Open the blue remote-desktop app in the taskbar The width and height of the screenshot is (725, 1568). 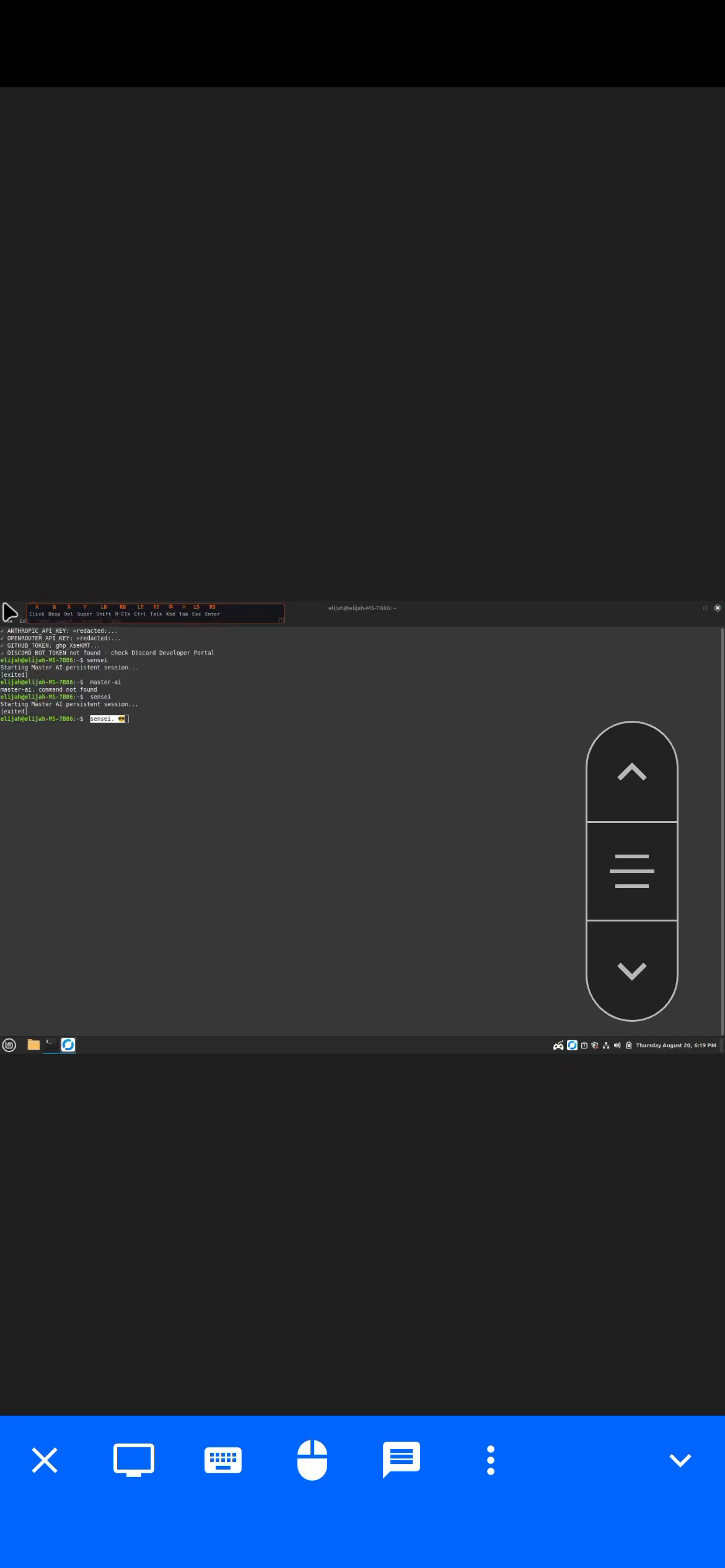(68, 1045)
